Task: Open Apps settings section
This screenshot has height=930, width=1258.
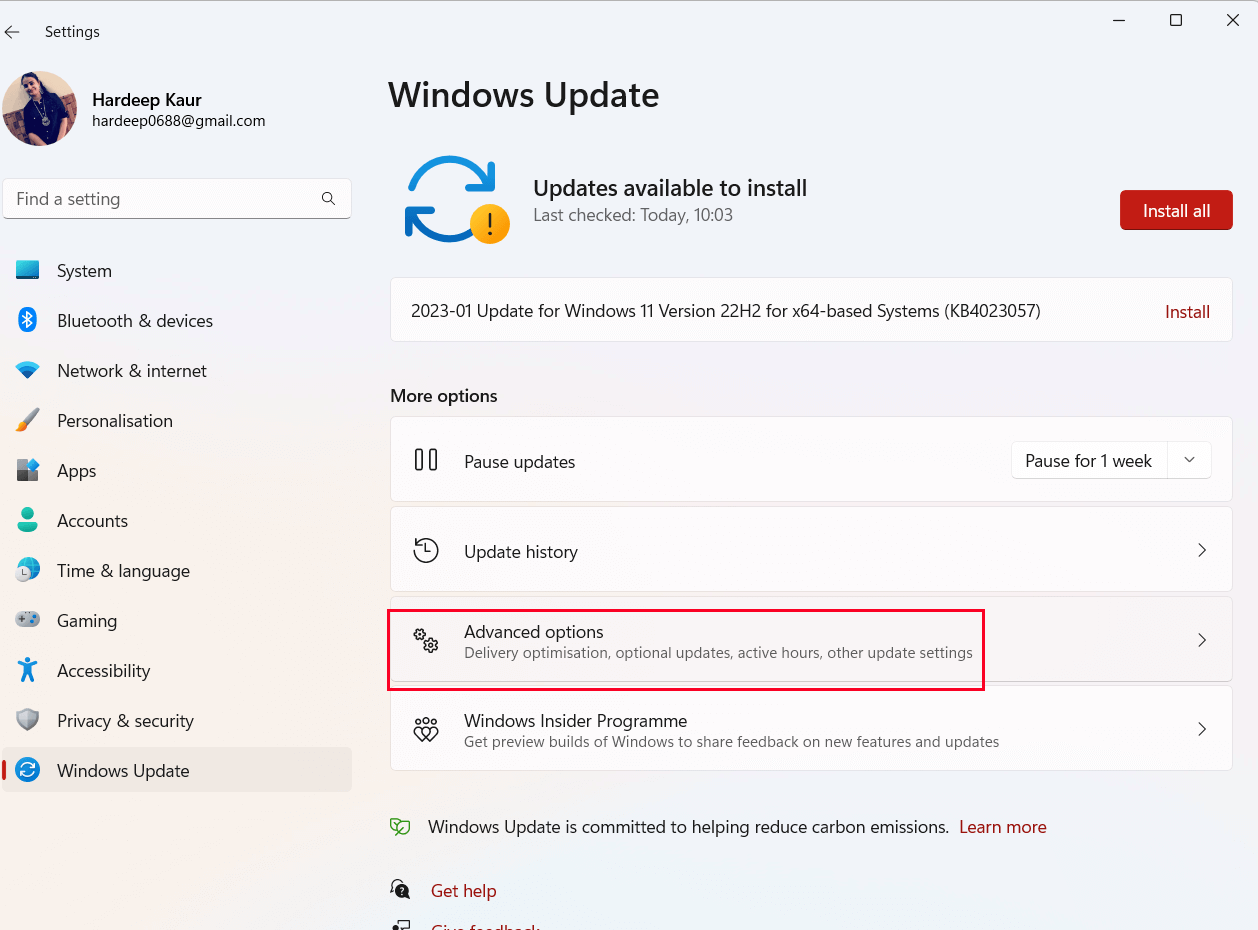Action: coord(177,471)
